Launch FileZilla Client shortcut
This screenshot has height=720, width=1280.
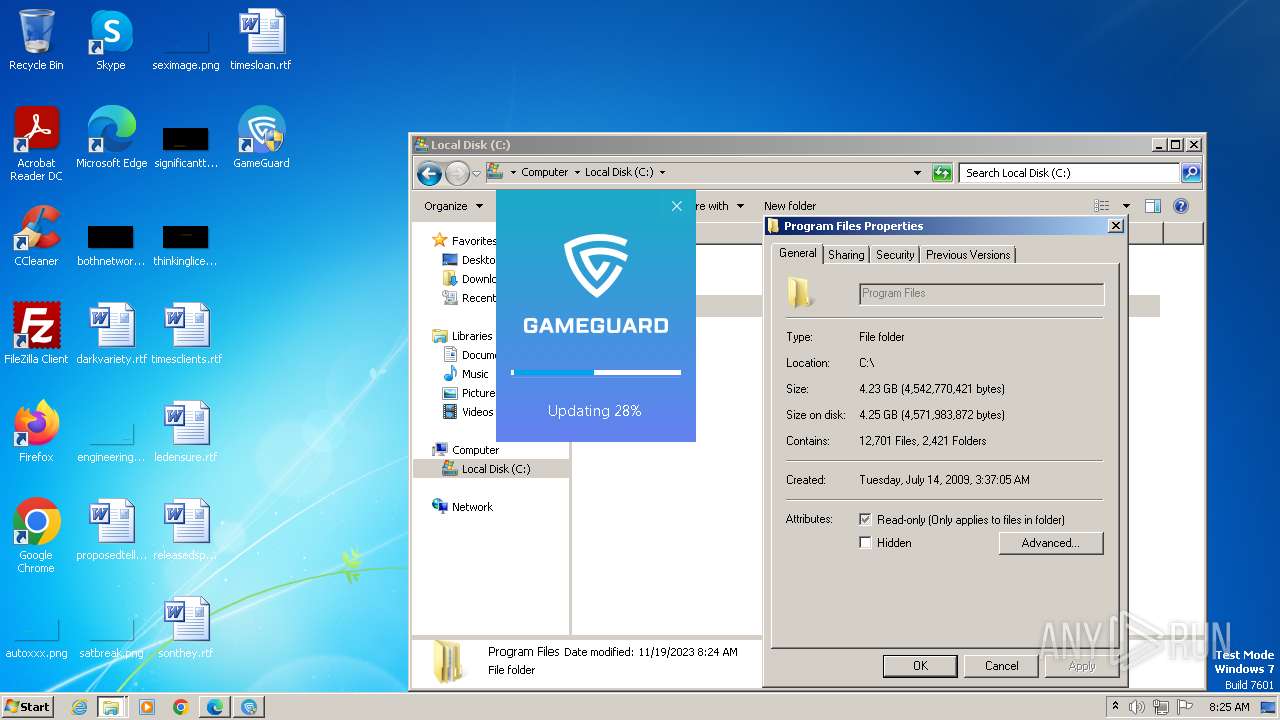(36, 334)
